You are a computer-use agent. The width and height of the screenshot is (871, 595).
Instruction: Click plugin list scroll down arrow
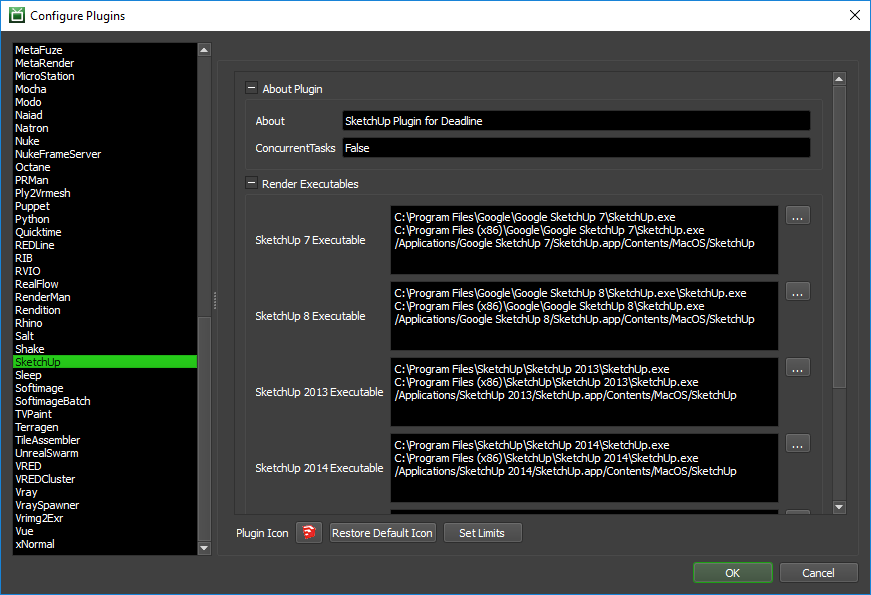(x=204, y=548)
